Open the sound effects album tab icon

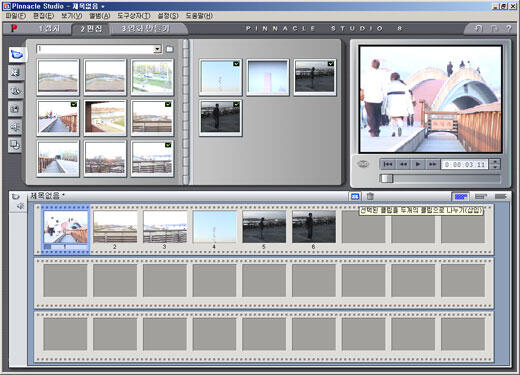point(16,127)
